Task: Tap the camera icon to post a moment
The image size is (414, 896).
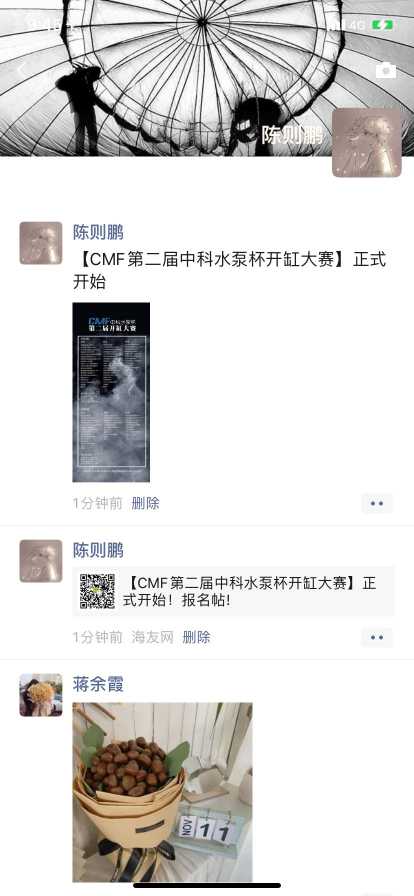Action: 386,70
